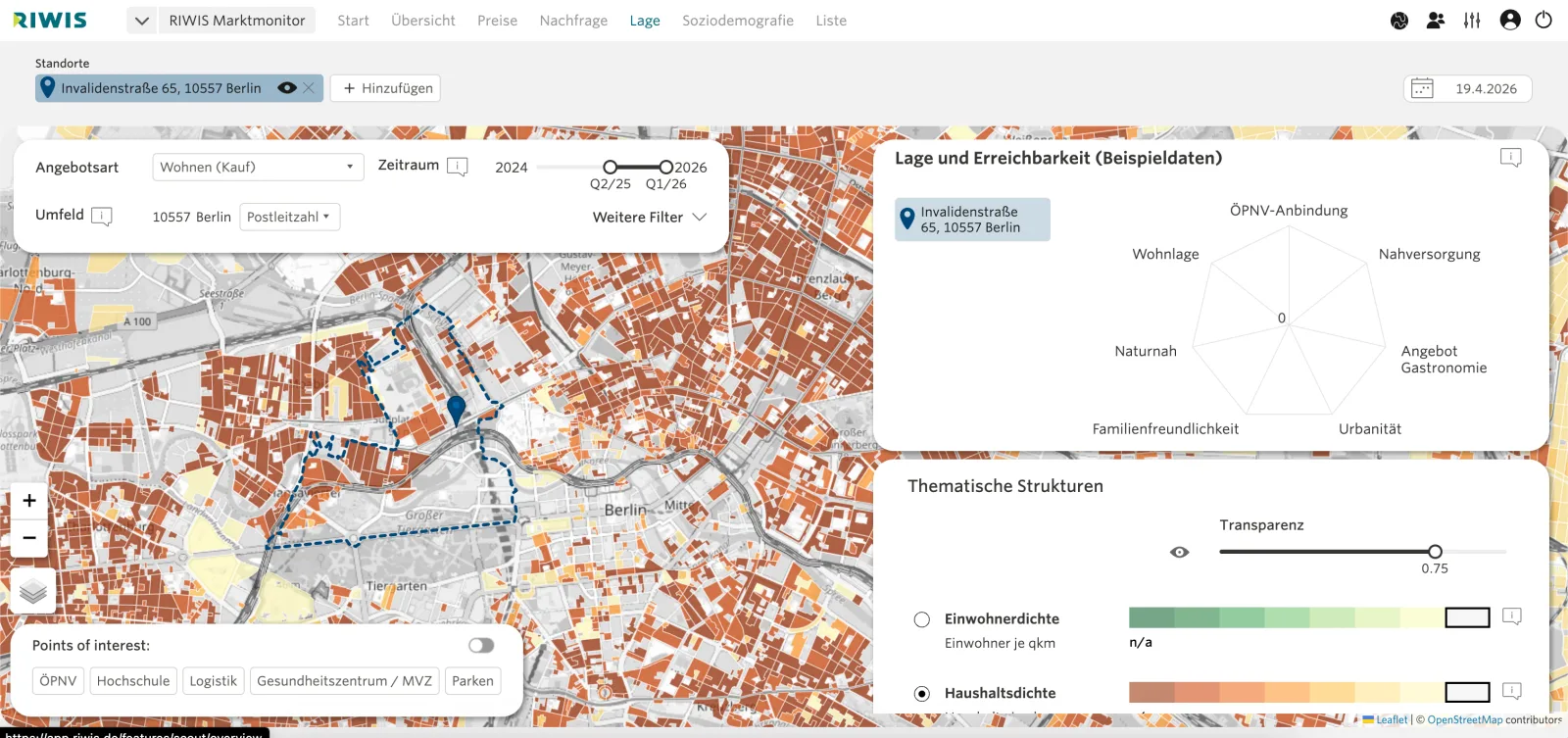Click the darkest green Einwohnerdichte swatch
Image resolution: width=1568 pixels, height=738 pixels.
pos(1151,617)
